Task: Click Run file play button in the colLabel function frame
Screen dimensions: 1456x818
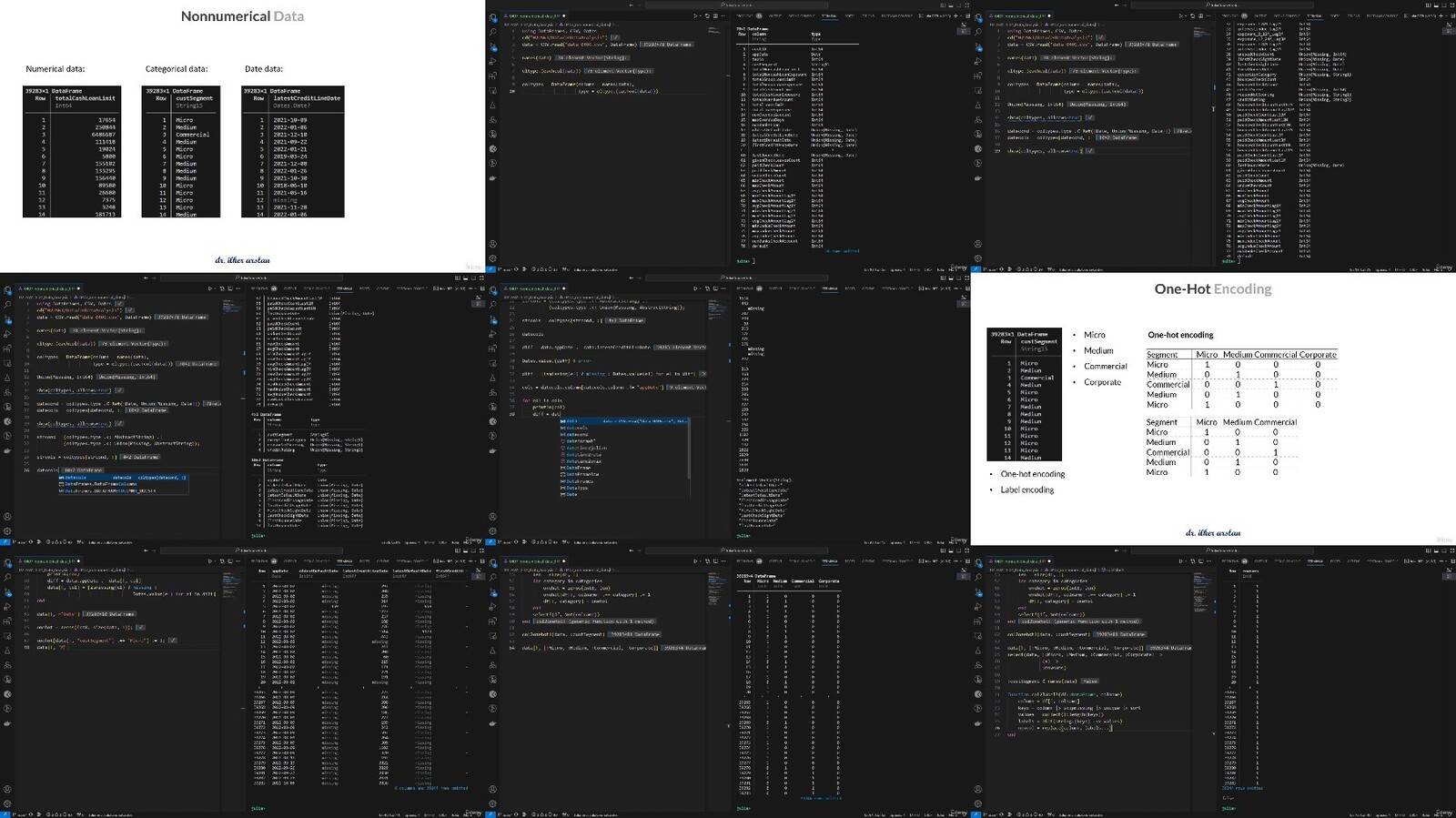Action: click(x=1182, y=561)
